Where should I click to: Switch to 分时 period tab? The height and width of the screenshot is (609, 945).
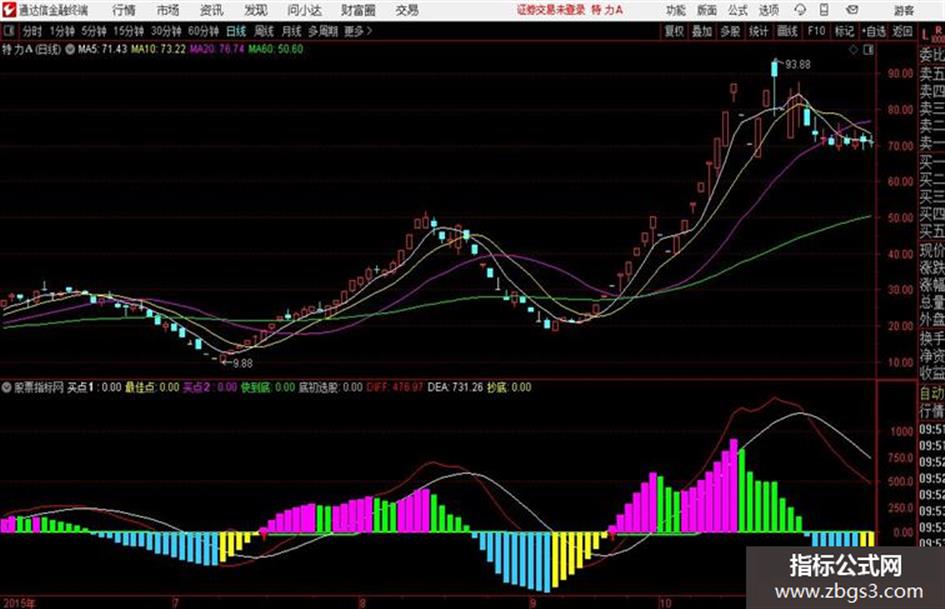pos(32,31)
